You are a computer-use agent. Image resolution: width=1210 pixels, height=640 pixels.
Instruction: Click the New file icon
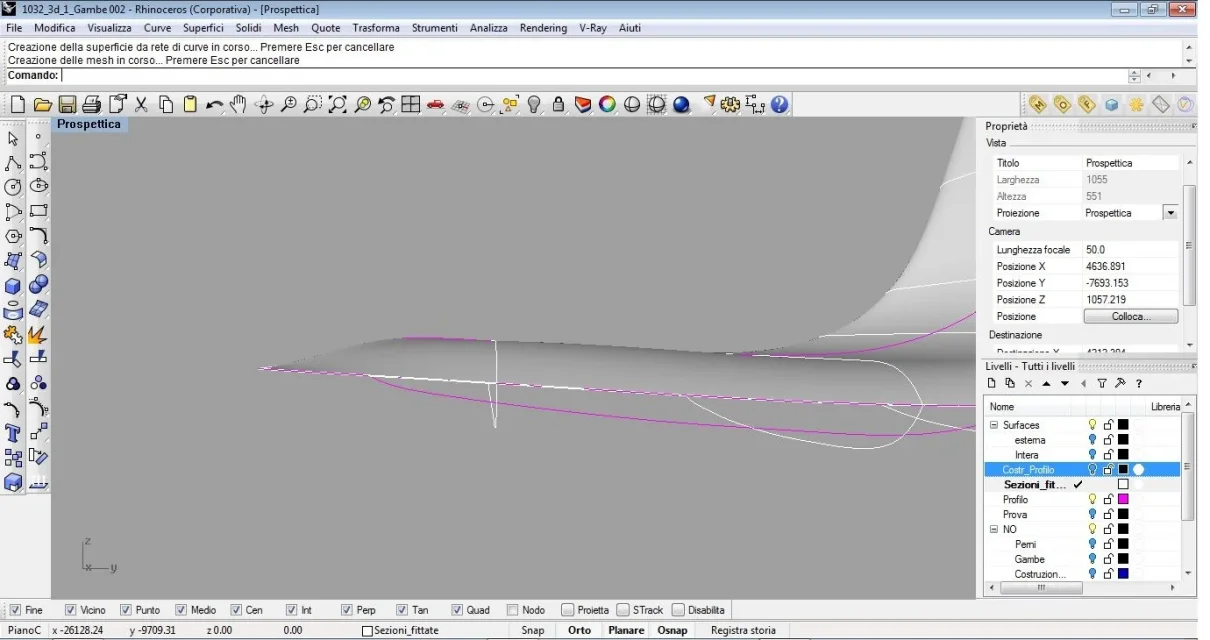tap(17, 104)
